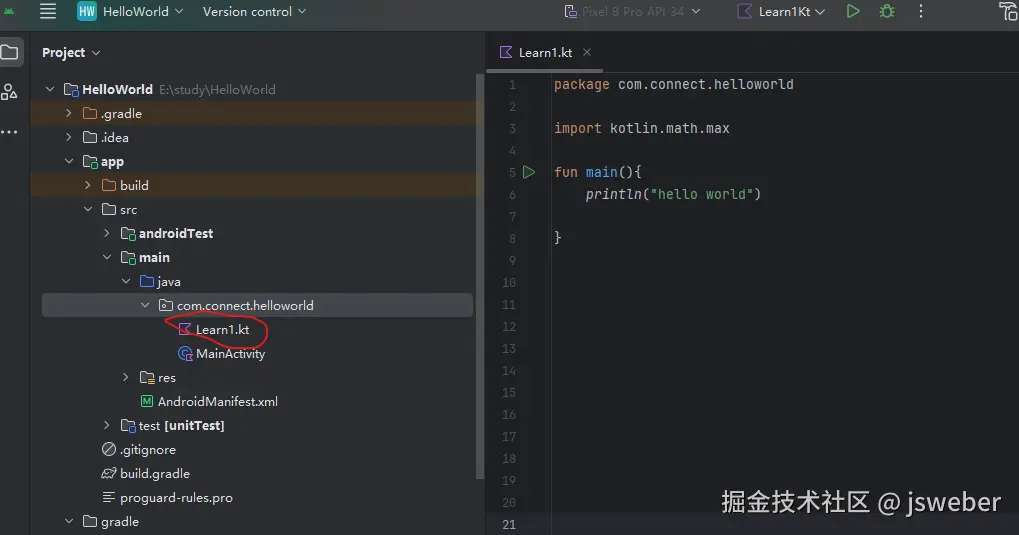Expand the .gradle folder

[69, 113]
